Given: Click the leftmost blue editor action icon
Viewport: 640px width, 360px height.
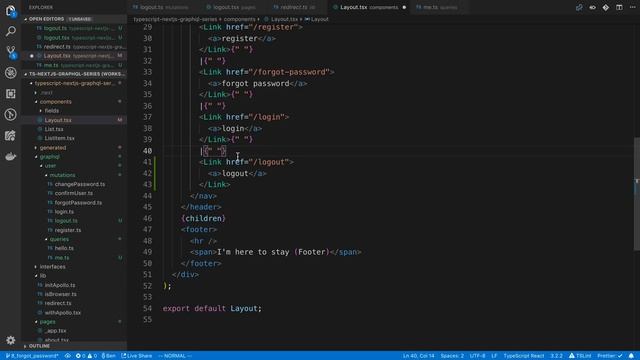Looking at the screenshot, I should [579, 7].
